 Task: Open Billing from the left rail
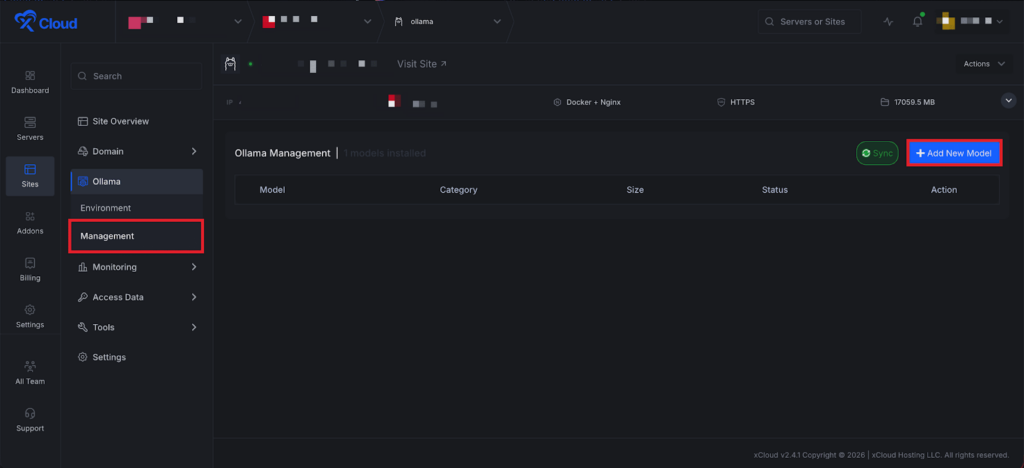click(29, 264)
